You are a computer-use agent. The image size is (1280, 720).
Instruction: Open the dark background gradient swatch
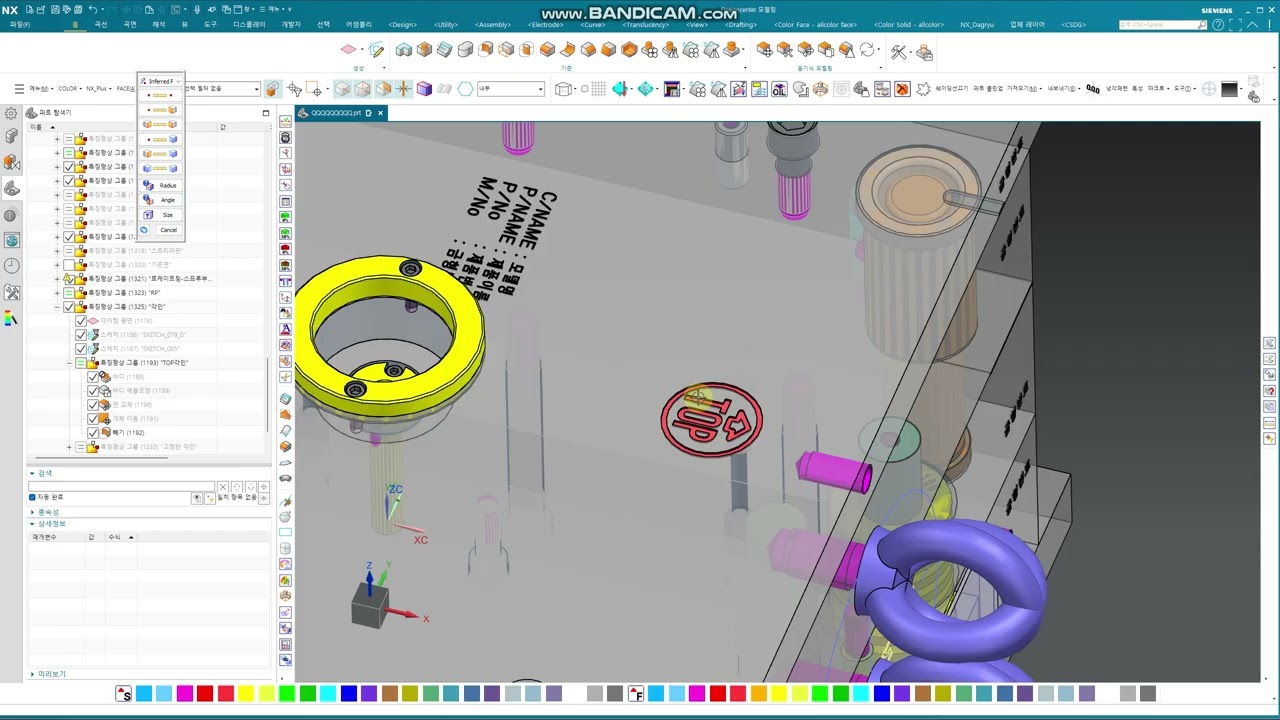pos(1230,89)
